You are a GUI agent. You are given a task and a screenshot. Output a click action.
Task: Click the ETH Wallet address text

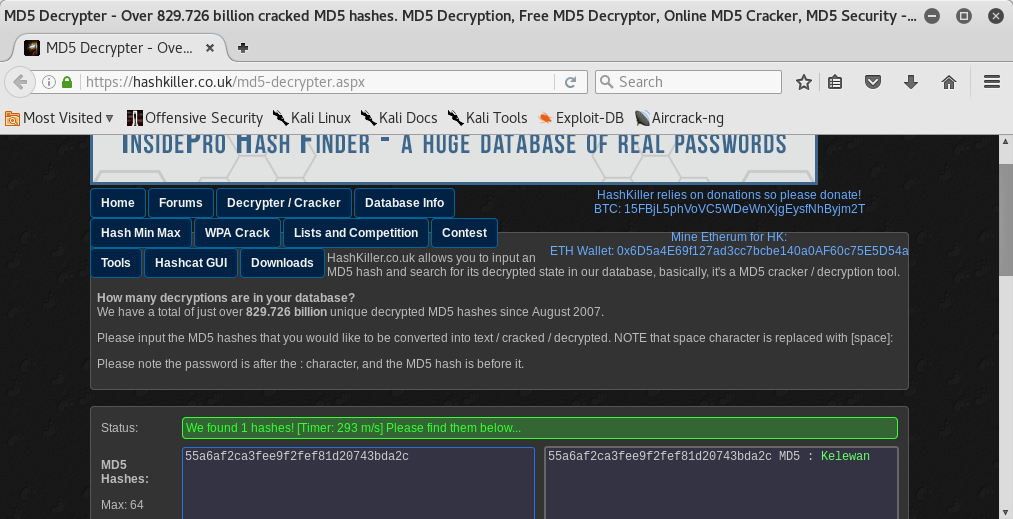pos(729,251)
